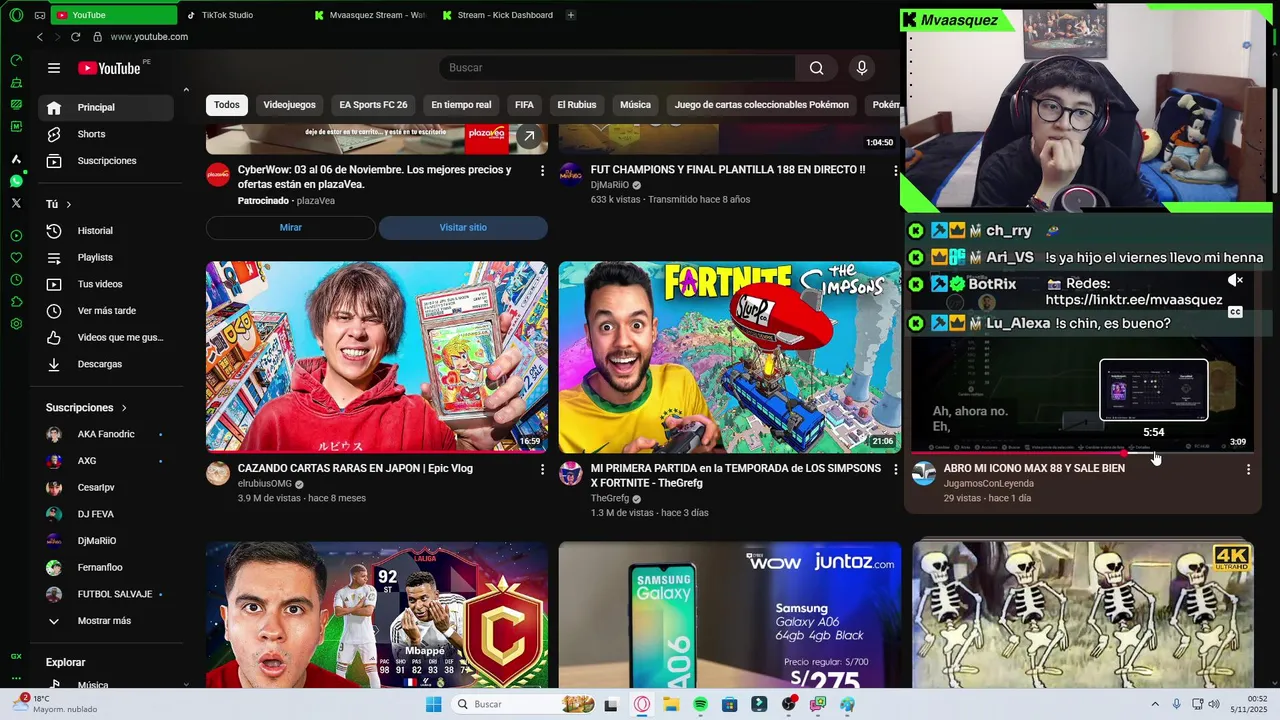Click the search magnifier button
1280x720 pixels.
tap(817, 68)
